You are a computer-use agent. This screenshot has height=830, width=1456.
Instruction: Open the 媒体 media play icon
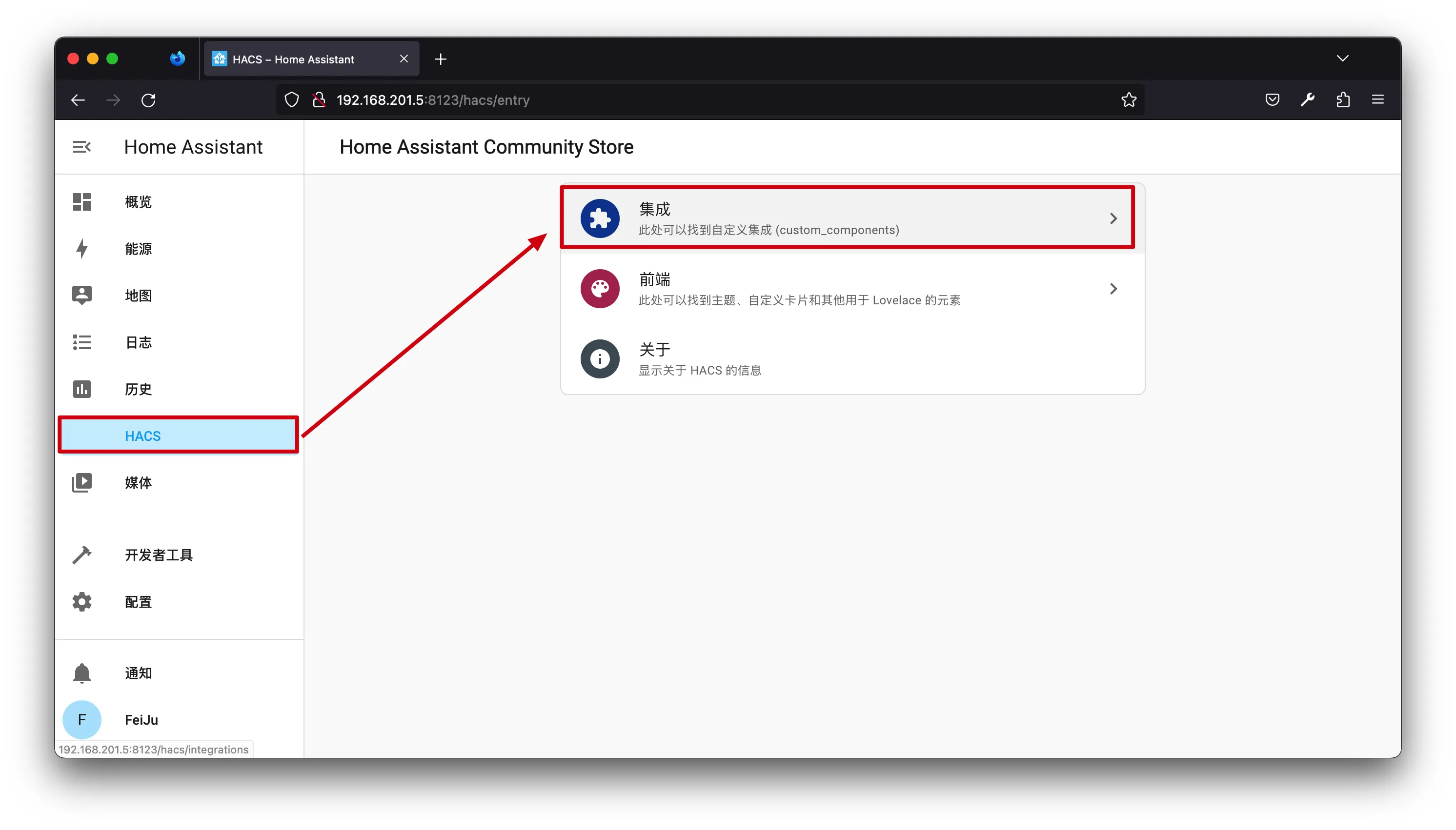tap(81, 482)
